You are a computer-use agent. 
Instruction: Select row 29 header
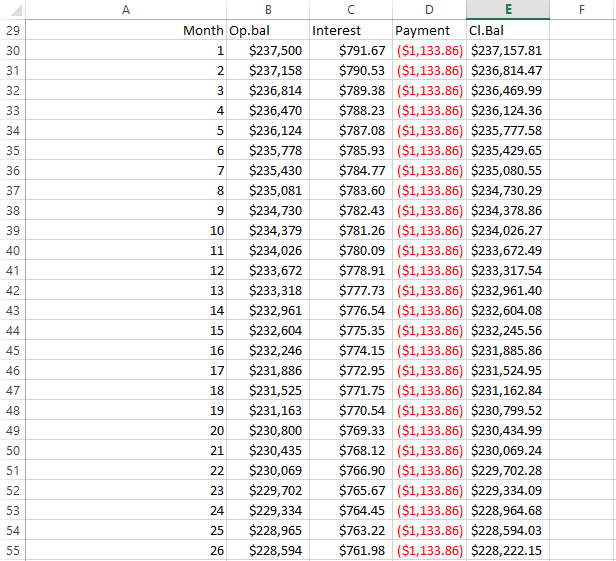[x=13, y=30]
